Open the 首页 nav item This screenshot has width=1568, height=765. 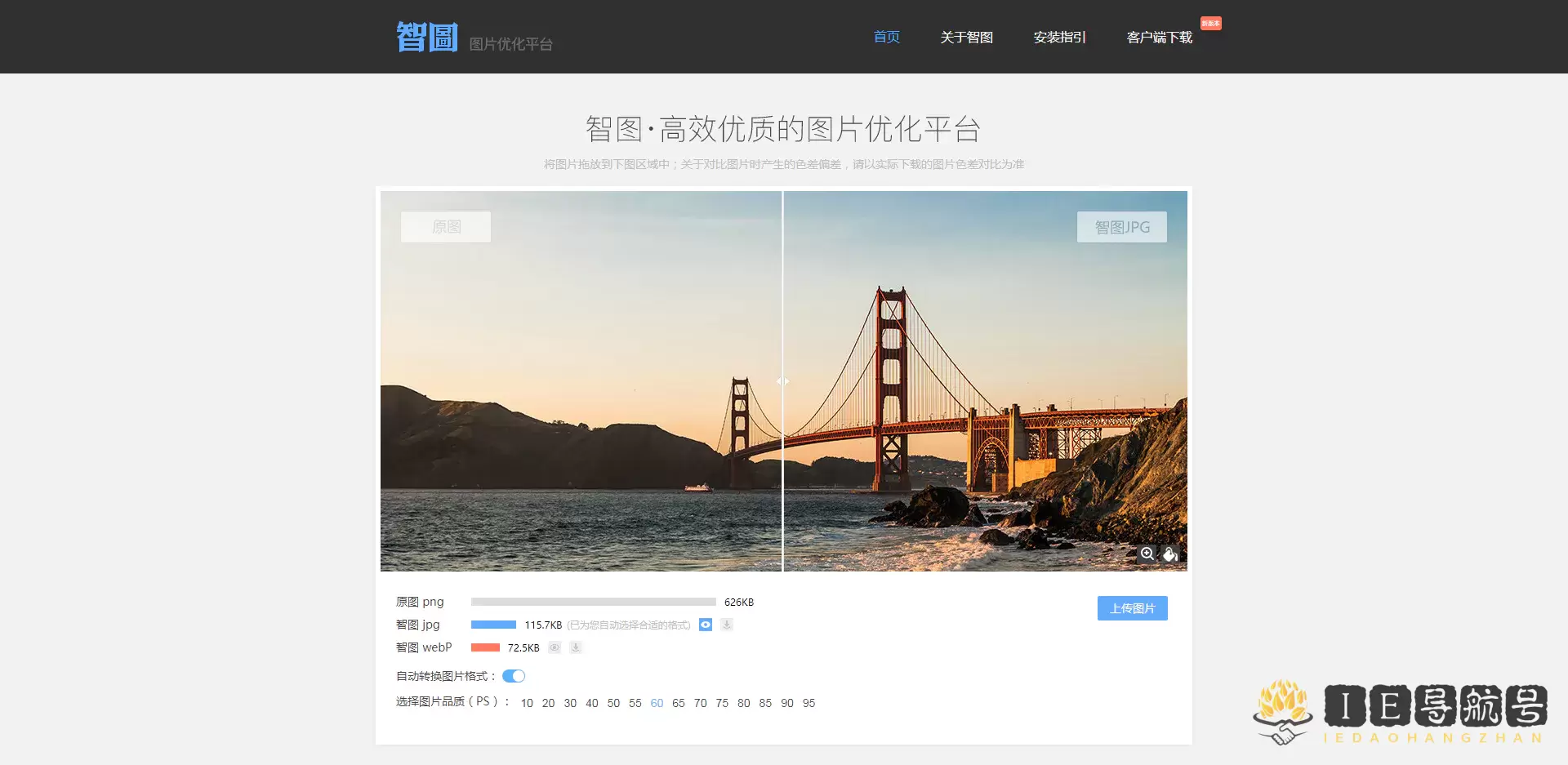click(887, 37)
